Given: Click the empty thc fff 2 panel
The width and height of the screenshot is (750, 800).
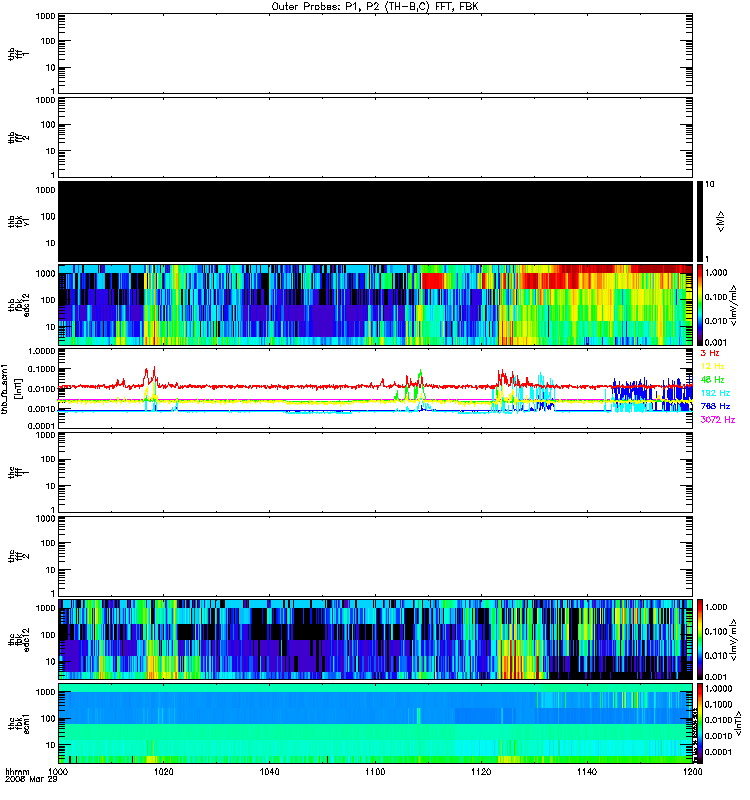Looking at the screenshot, I should point(376,556).
